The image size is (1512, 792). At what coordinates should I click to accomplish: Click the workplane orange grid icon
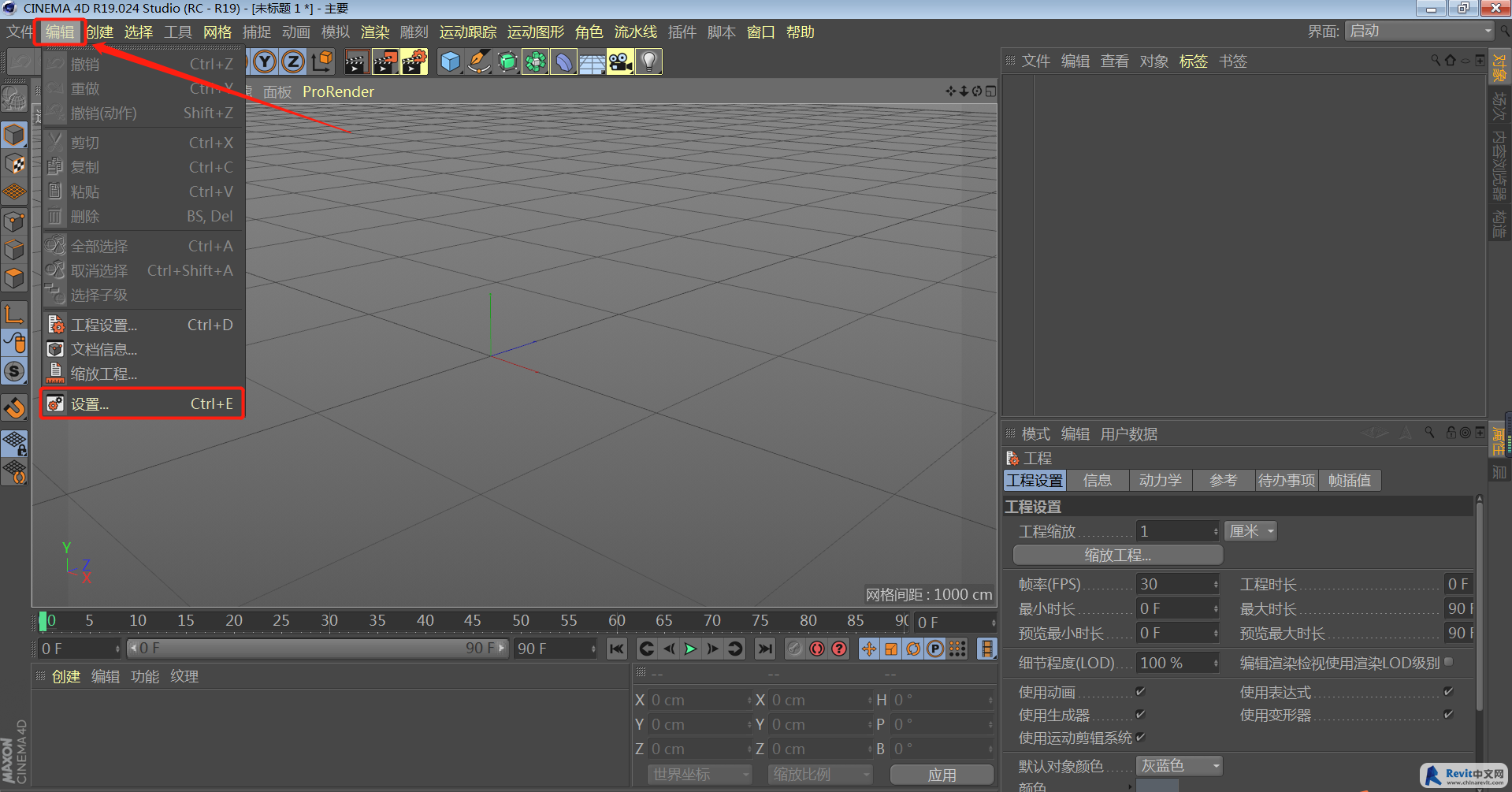click(14, 192)
